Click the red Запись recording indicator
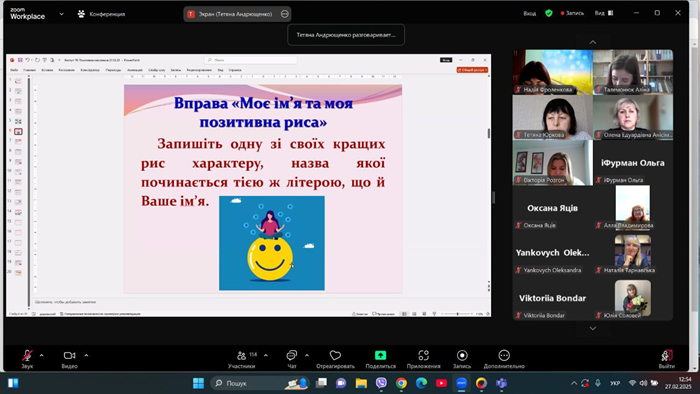 pyautogui.click(x=572, y=13)
